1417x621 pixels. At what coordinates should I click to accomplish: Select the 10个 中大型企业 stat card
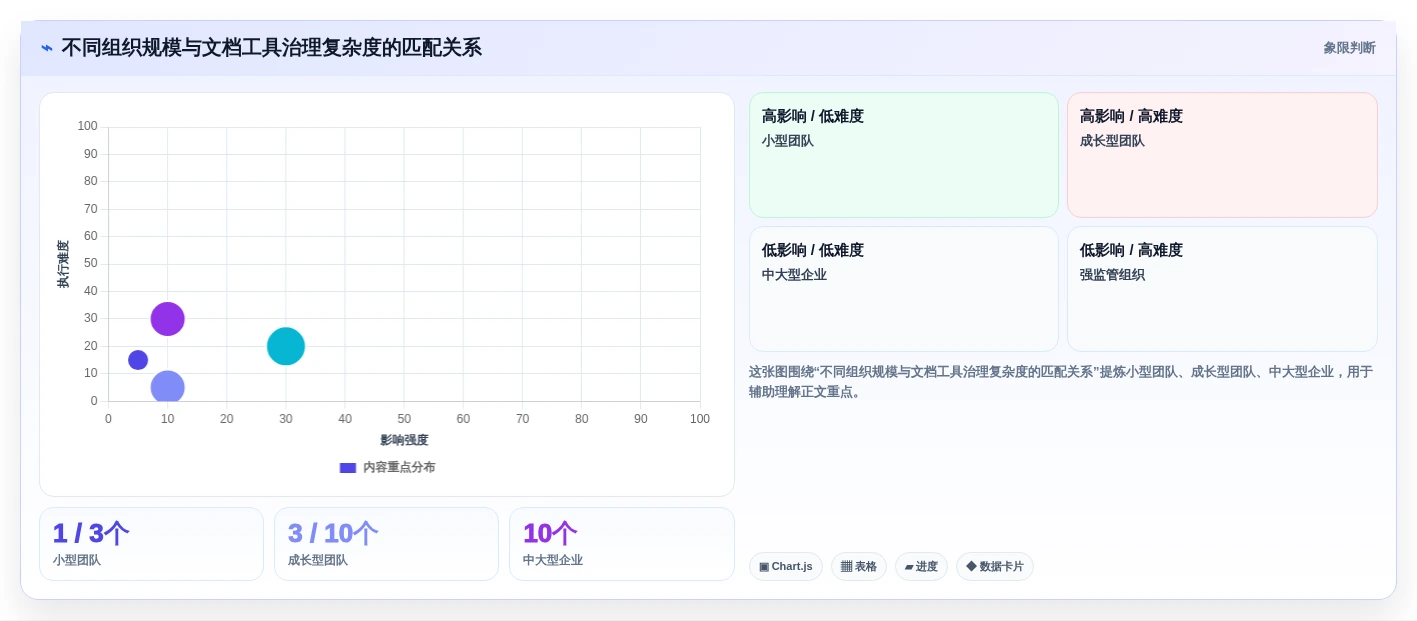pos(622,544)
